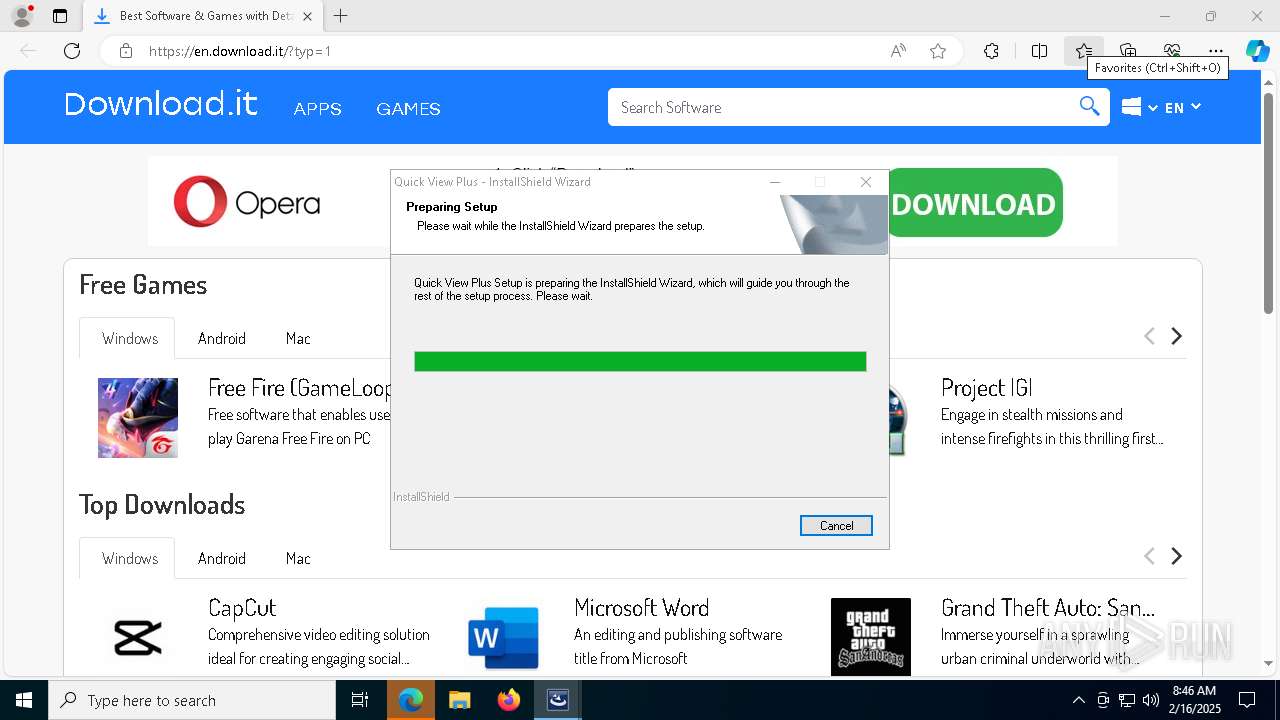
Task: Open the volume tray icon
Action: click(x=1151, y=700)
